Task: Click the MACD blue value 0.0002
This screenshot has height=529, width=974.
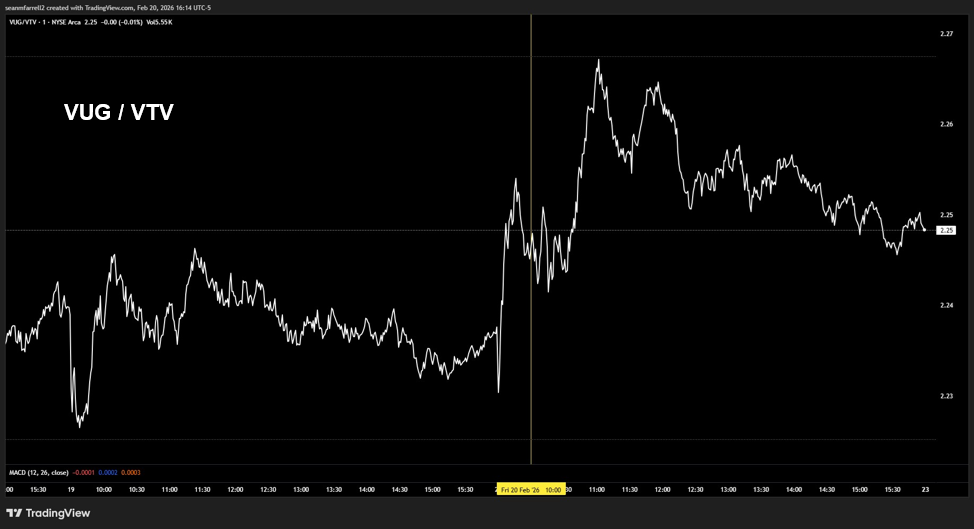Action: [x=110, y=472]
